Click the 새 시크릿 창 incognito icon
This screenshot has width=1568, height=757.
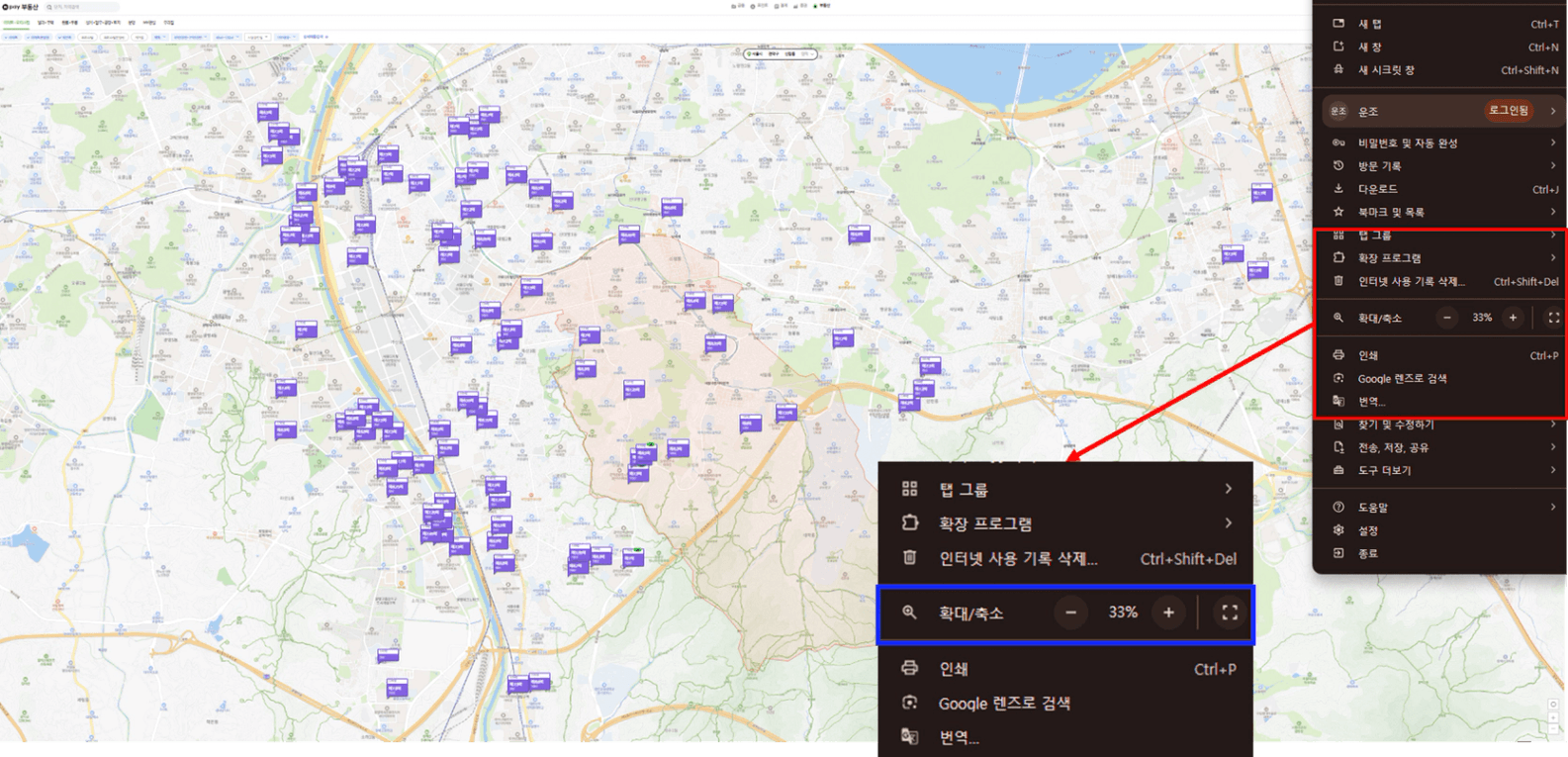pos(1338,69)
